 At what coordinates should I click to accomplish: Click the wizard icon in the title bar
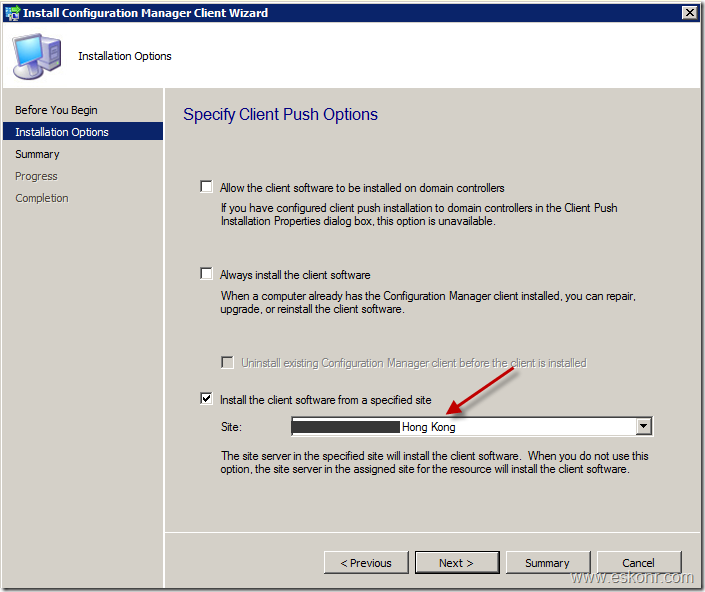pos(12,12)
